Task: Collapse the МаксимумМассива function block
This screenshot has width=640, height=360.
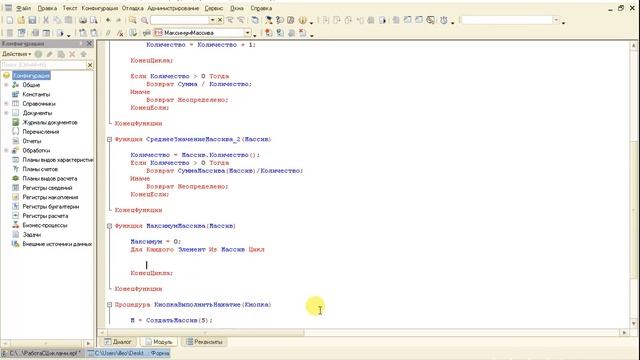Action: (109, 226)
